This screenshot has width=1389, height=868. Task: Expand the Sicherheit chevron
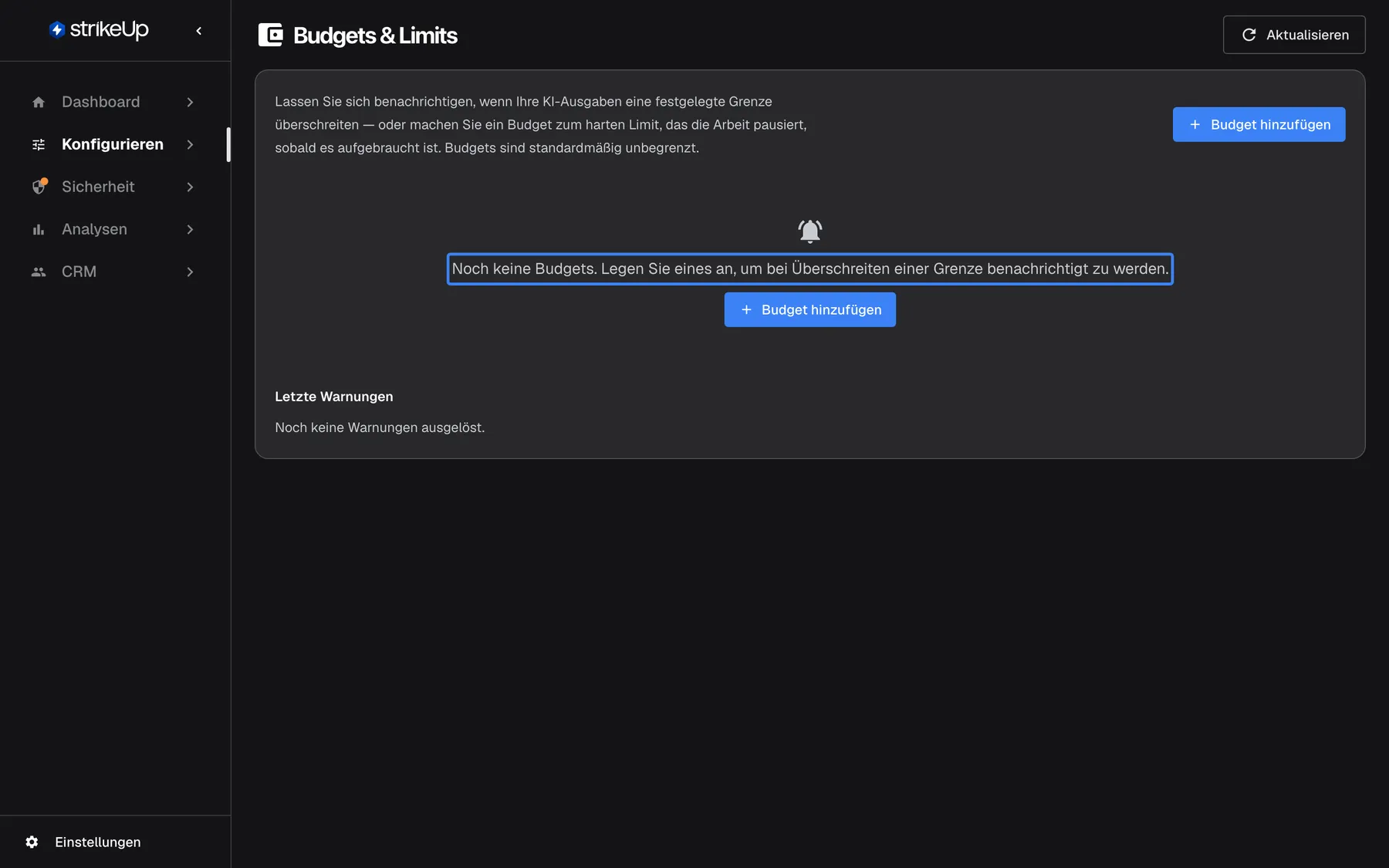[190, 187]
